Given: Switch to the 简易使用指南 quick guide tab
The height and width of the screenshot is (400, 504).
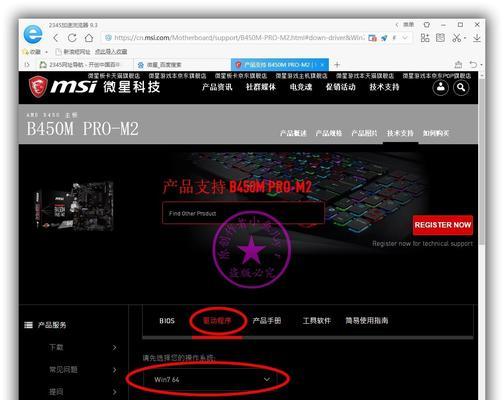Looking at the screenshot, I should click(367, 321).
